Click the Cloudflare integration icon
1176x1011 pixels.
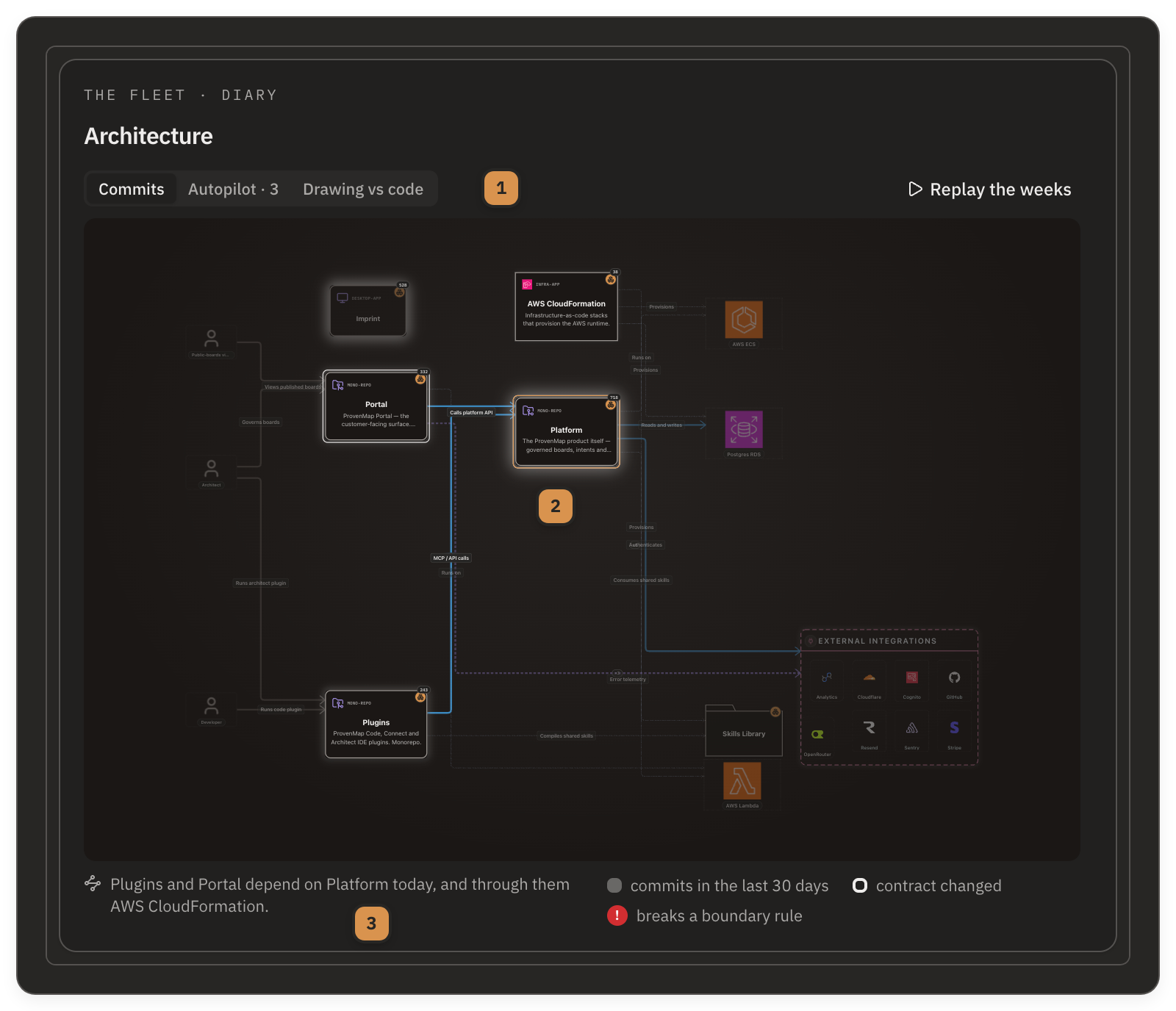click(x=870, y=677)
